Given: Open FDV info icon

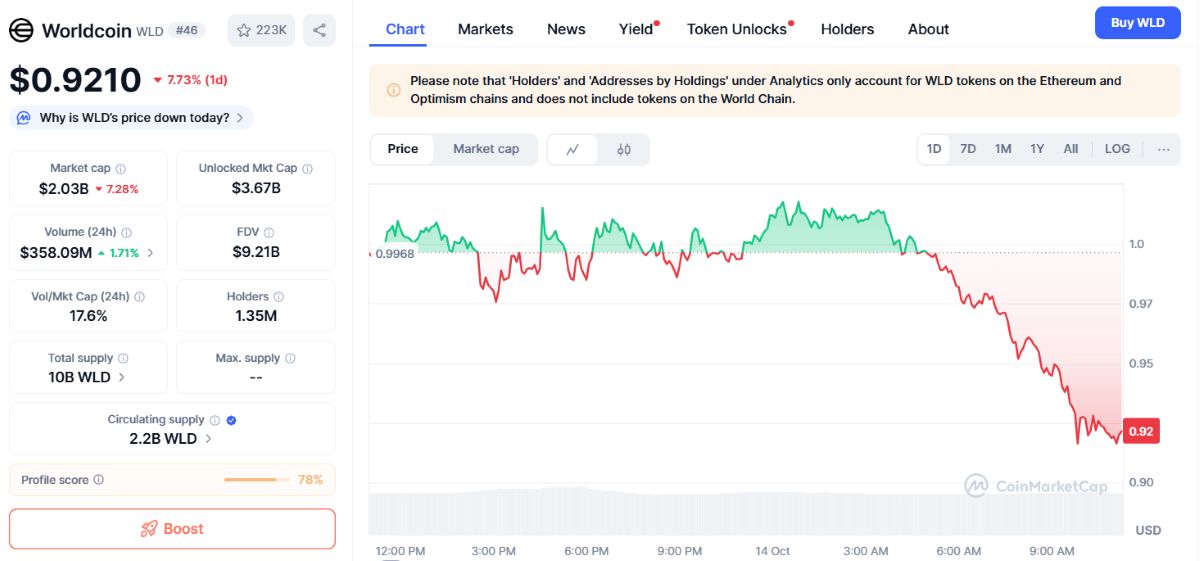Looking at the screenshot, I should (269, 232).
